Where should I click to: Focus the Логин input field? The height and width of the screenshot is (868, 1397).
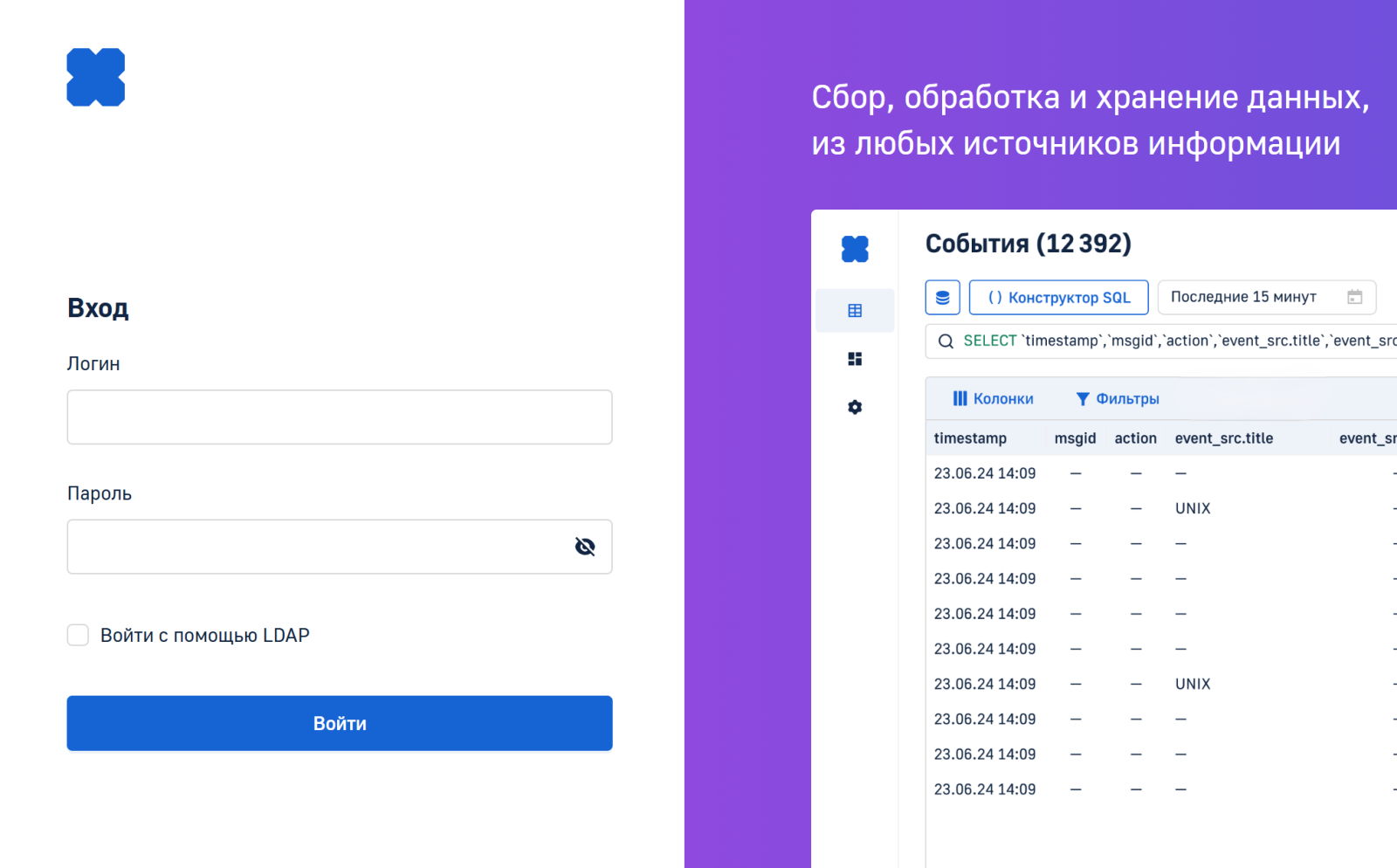click(339, 417)
